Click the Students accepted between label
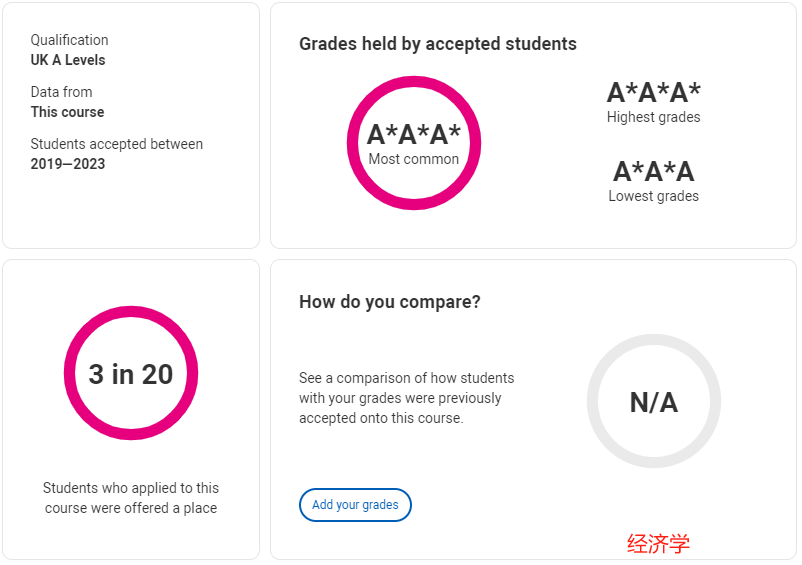The width and height of the screenshot is (802, 565). click(117, 144)
